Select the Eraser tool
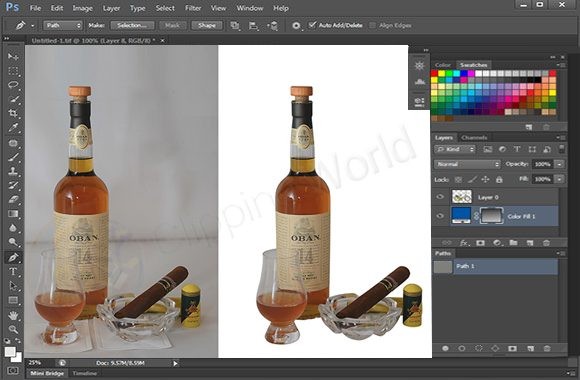This screenshot has height=380, width=580. [13, 199]
